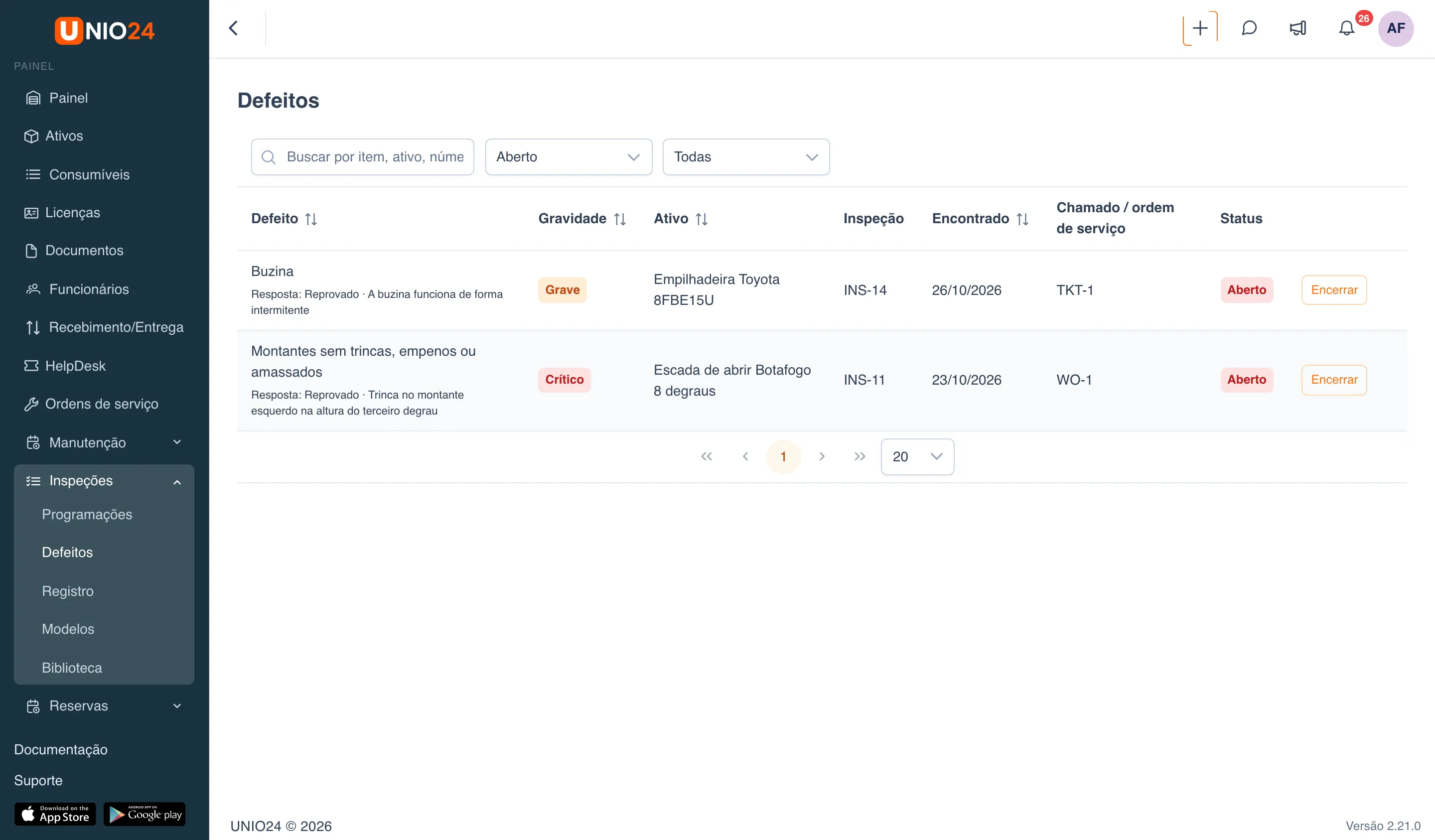Open the announcements megaphone icon

point(1298,28)
